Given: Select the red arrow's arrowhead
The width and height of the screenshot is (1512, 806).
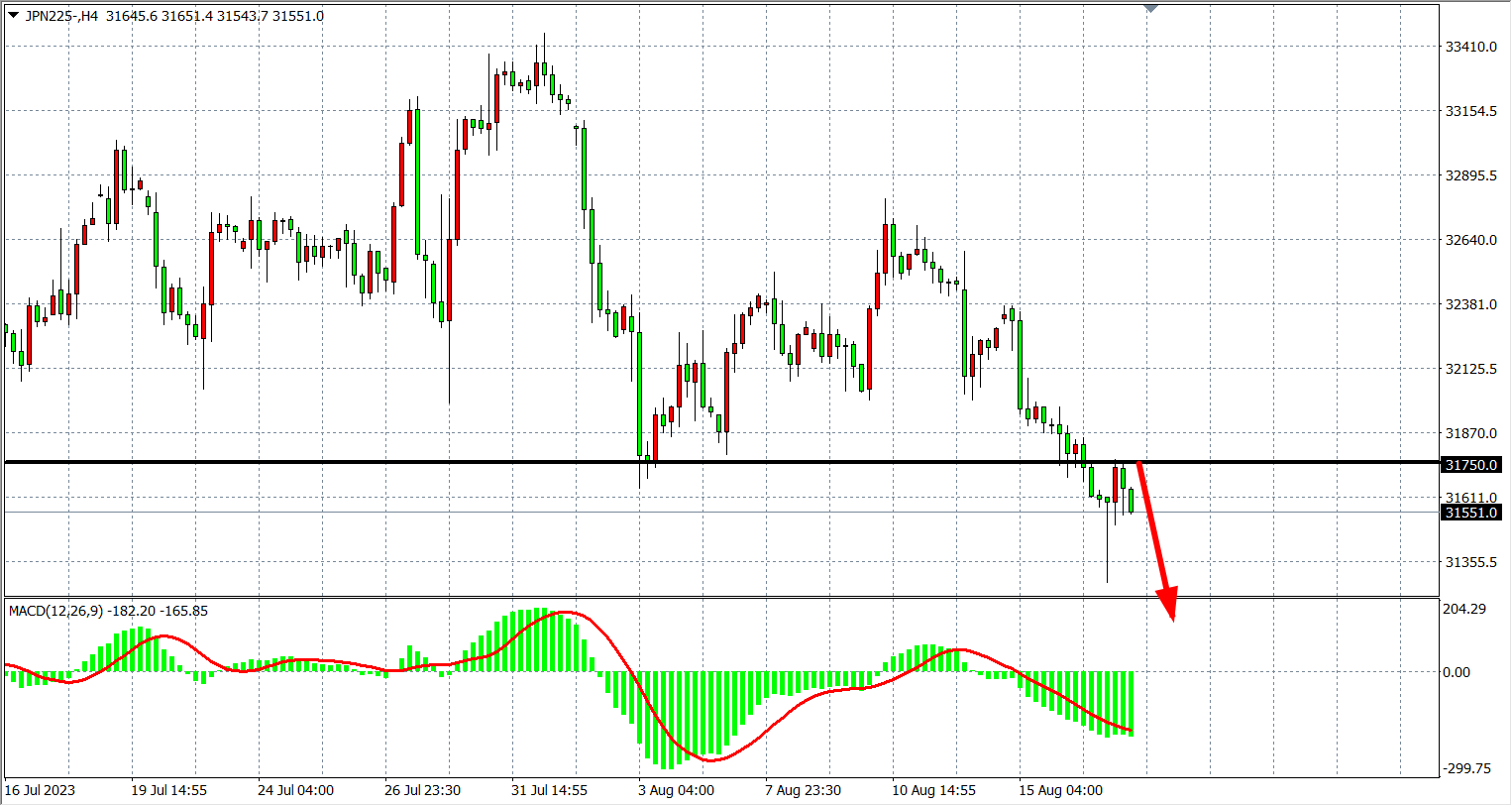Looking at the screenshot, I should tap(1168, 604).
